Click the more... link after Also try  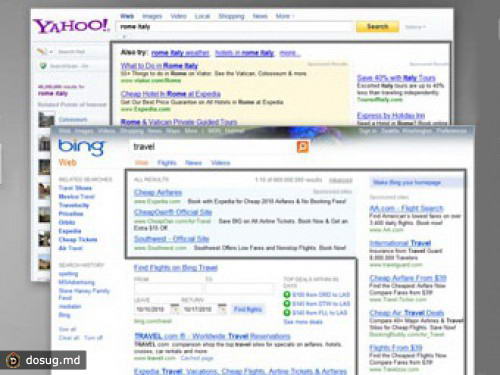[290, 53]
